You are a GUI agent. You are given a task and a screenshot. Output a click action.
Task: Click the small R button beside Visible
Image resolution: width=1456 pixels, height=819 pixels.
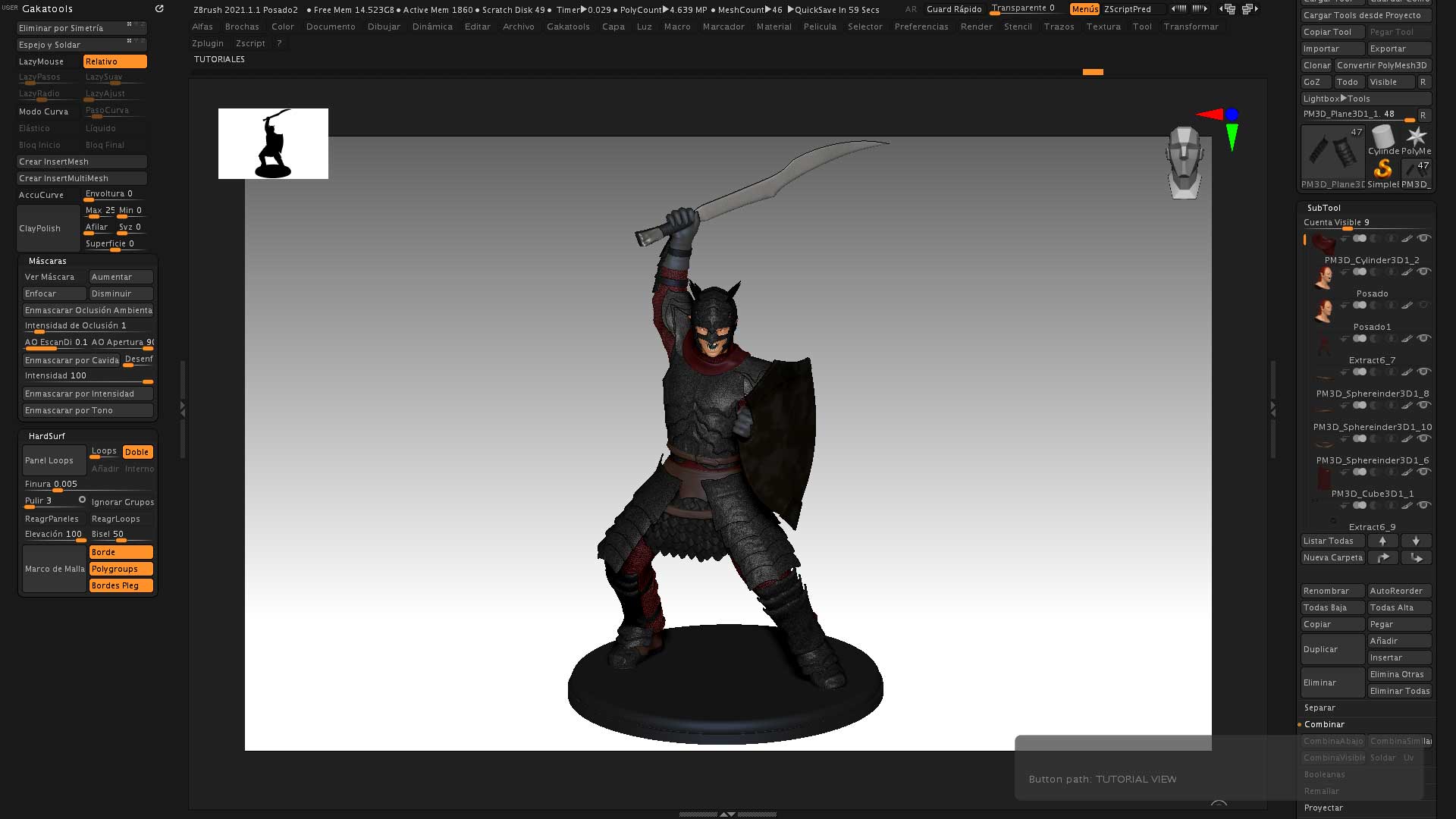pyautogui.click(x=1423, y=82)
